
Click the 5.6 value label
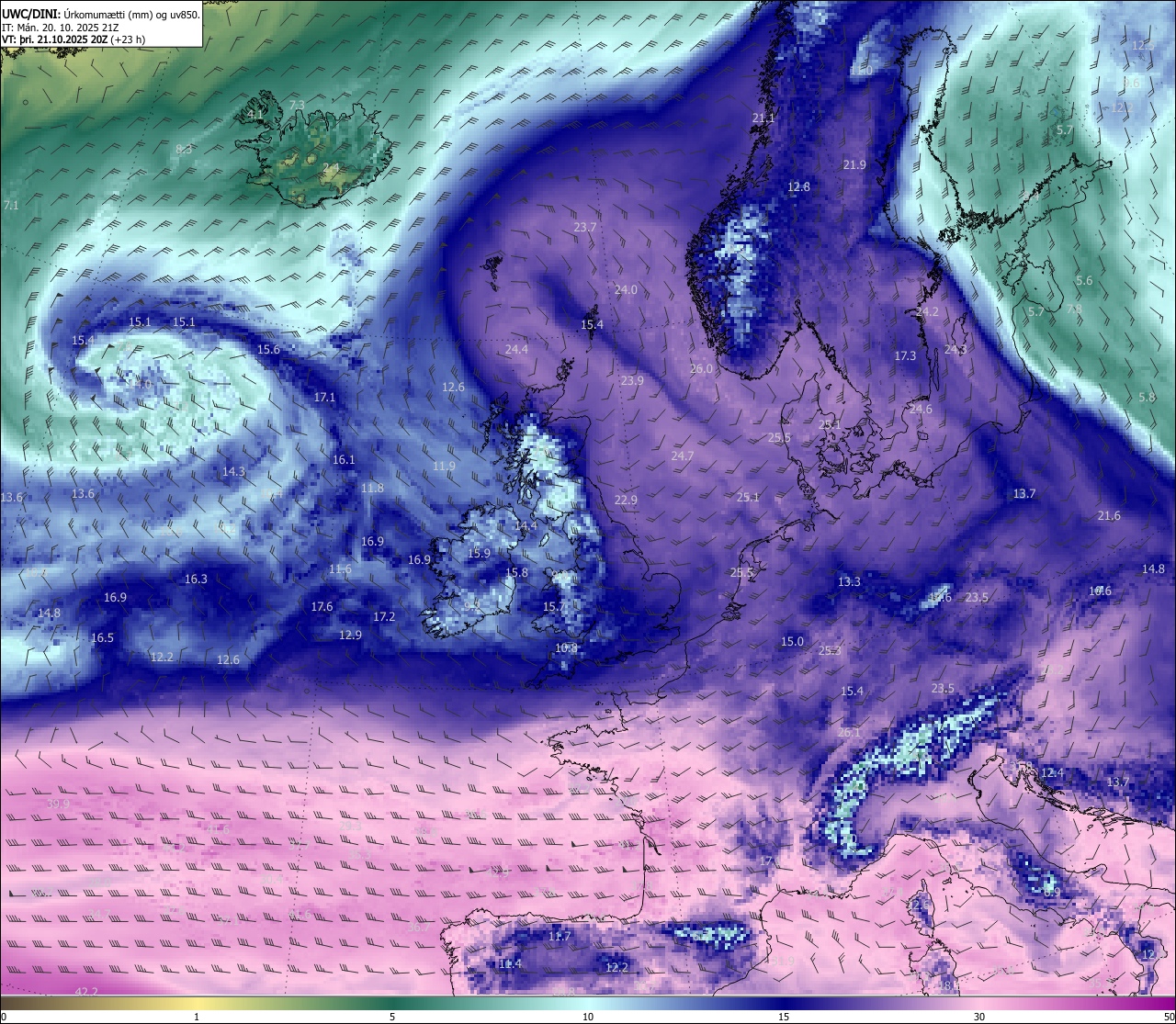point(1084,281)
